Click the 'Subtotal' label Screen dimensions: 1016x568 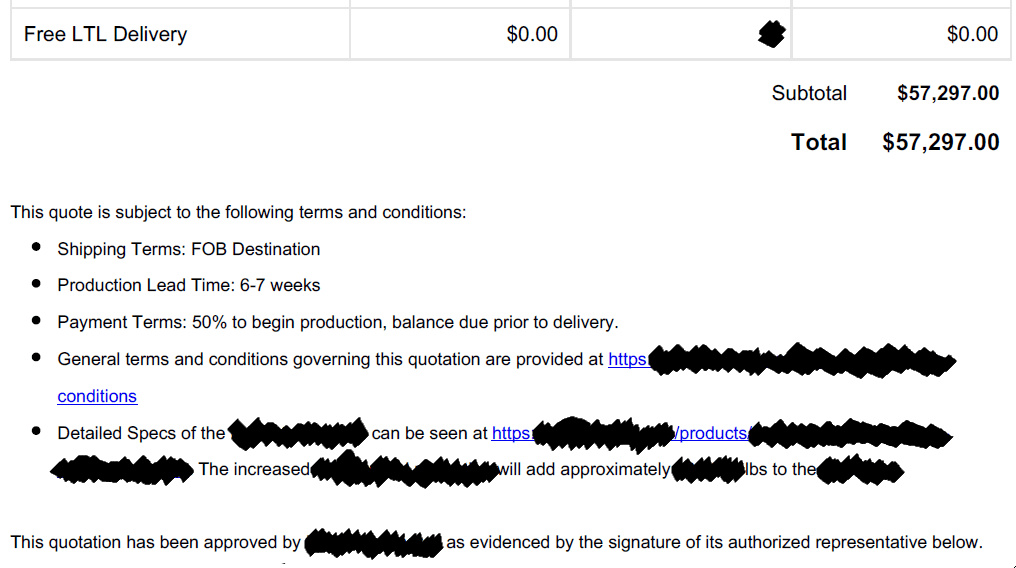tap(809, 93)
